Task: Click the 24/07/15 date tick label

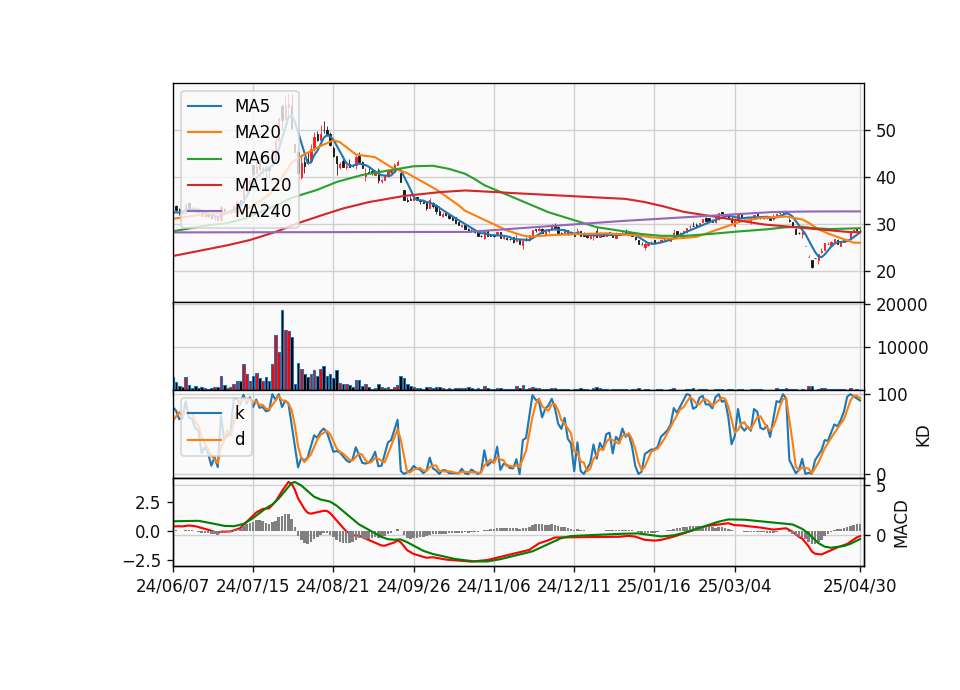Action: (252, 586)
